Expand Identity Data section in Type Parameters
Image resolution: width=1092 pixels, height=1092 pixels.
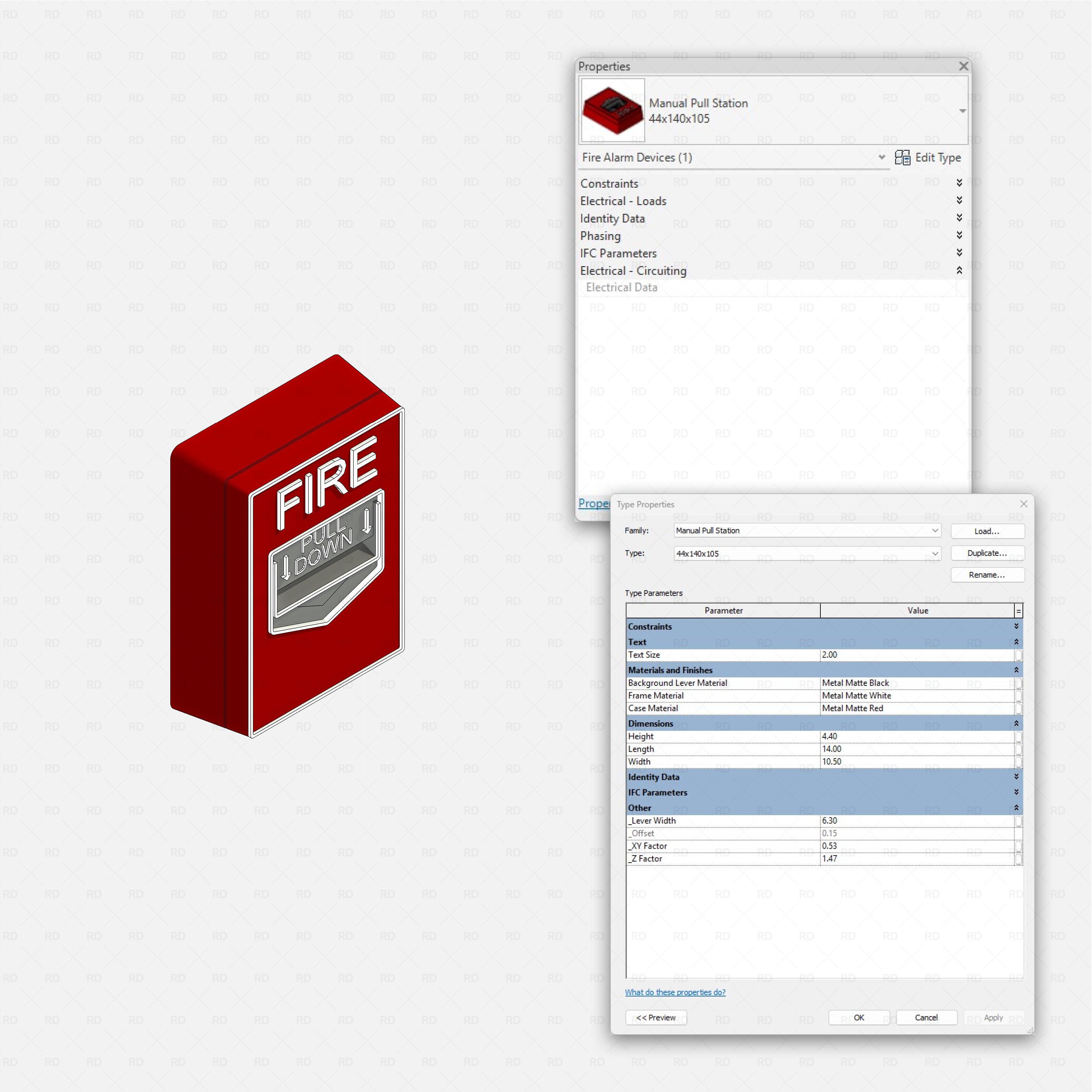[x=1016, y=777]
